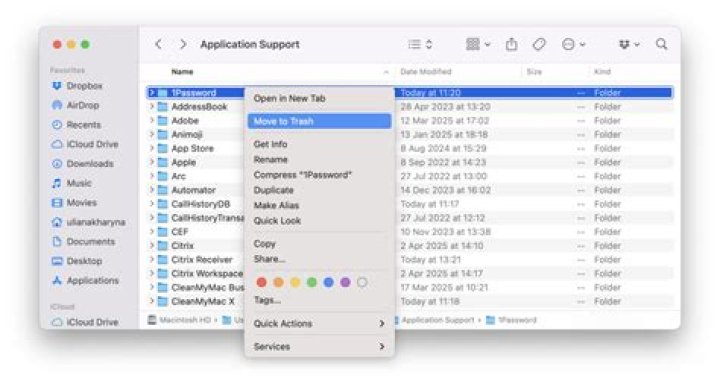Sort by the Date Modified column header
This screenshot has height=381, width=720.
(426, 72)
